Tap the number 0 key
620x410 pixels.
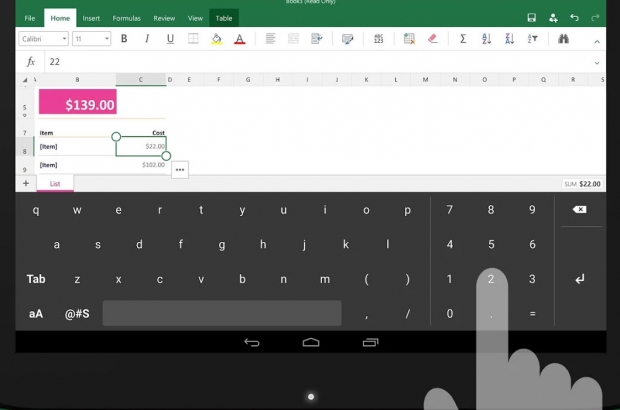[450, 314]
